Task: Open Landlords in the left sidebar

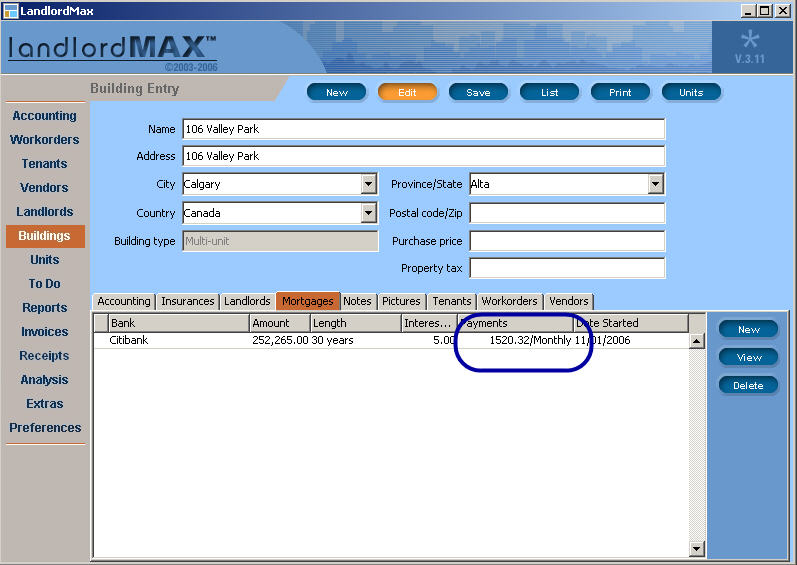Action: tap(45, 211)
